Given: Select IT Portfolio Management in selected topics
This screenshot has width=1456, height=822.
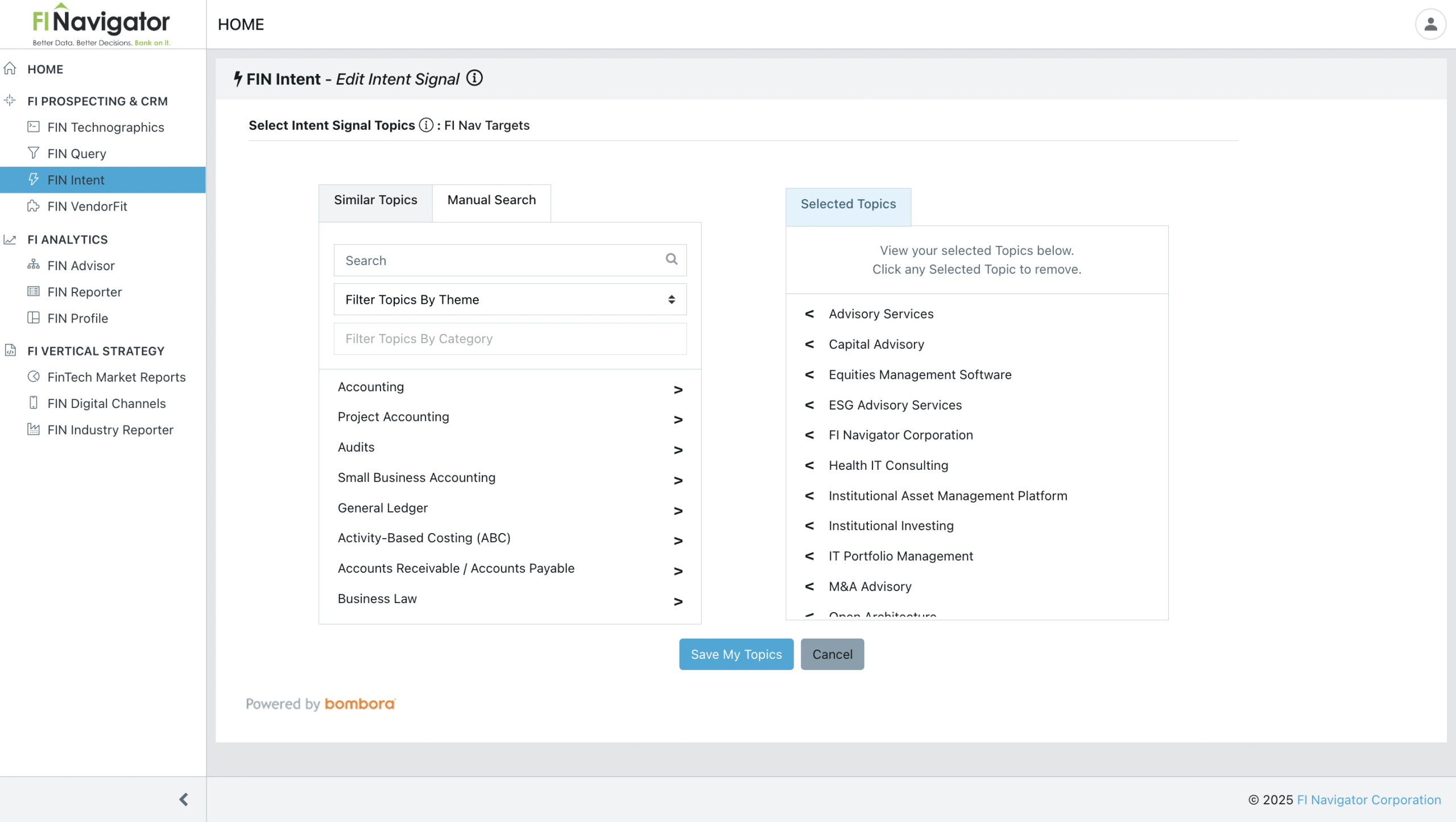Looking at the screenshot, I should (x=900, y=556).
